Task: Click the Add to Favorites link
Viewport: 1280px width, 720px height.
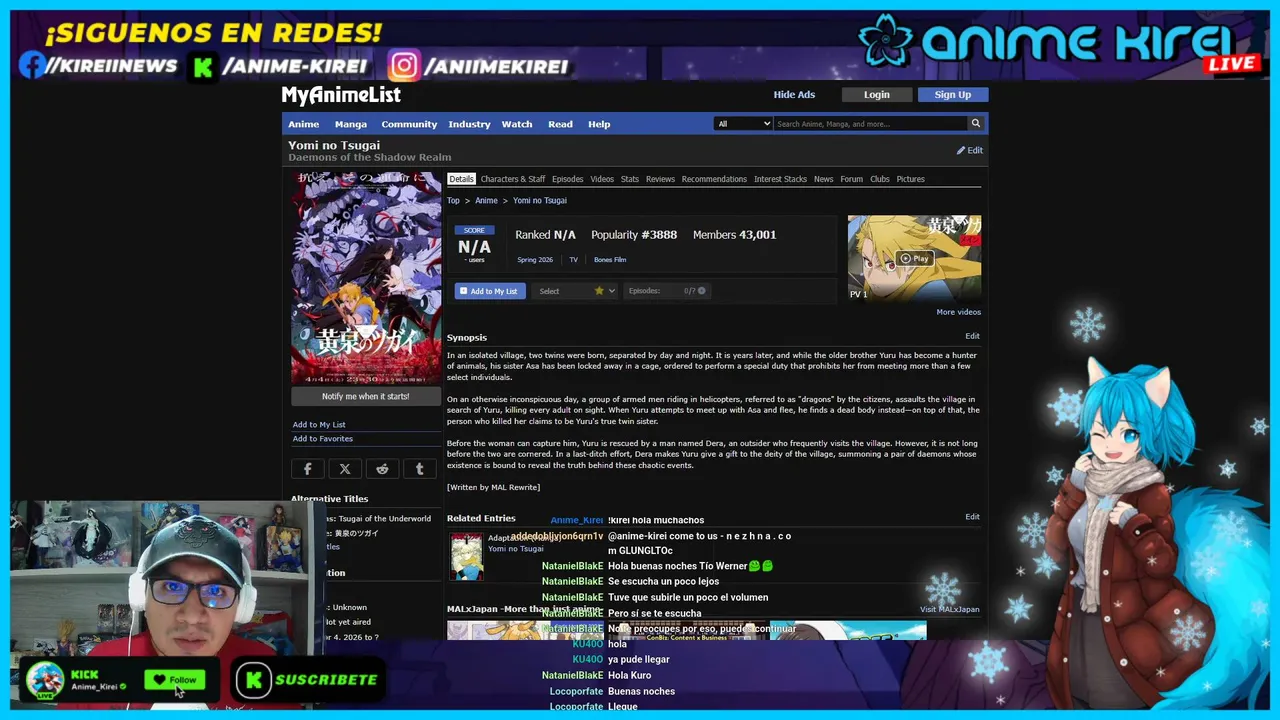Action: [322, 439]
